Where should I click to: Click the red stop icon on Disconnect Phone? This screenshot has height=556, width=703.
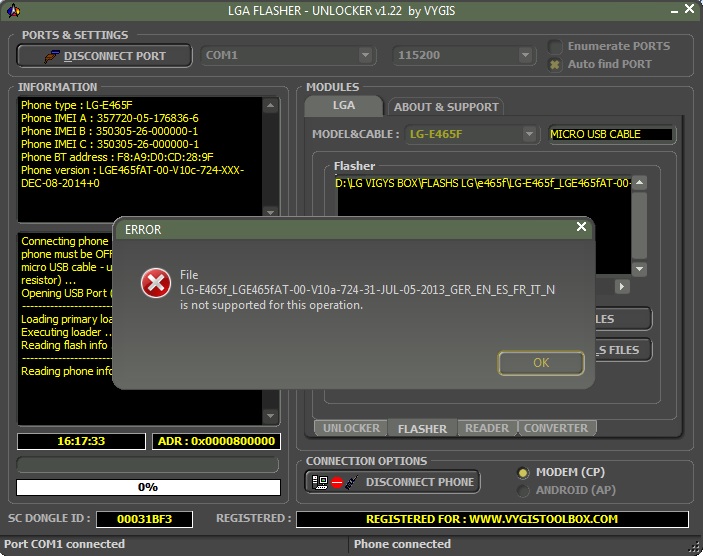(x=337, y=483)
